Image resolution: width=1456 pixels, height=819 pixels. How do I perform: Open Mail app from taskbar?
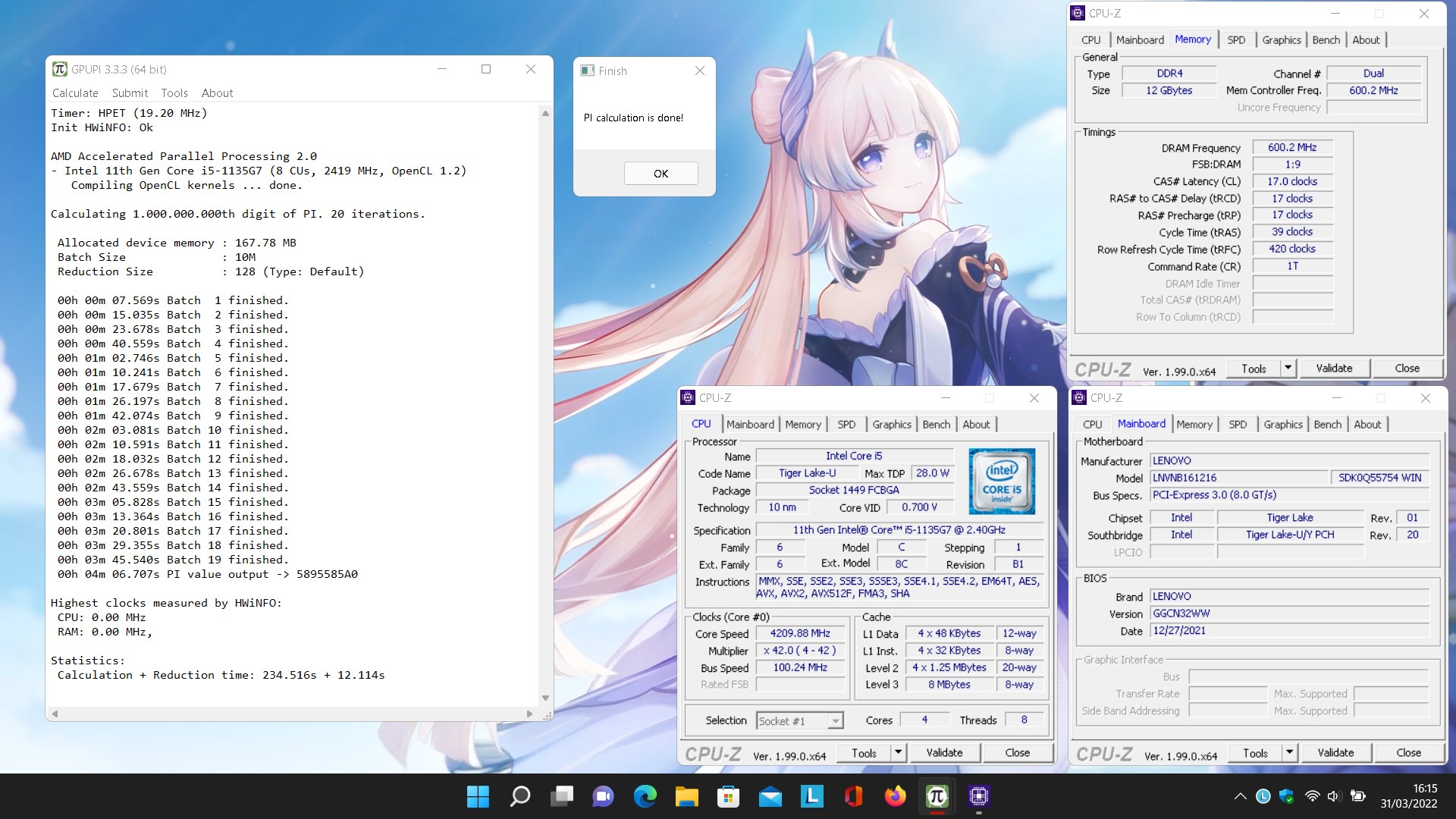(770, 796)
